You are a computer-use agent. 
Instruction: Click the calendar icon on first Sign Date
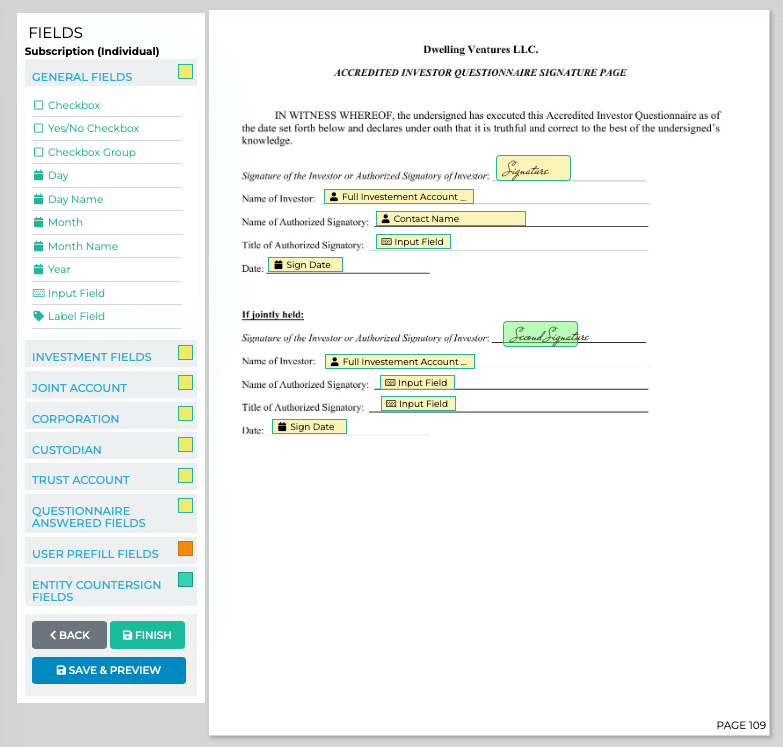click(x=278, y=265)
